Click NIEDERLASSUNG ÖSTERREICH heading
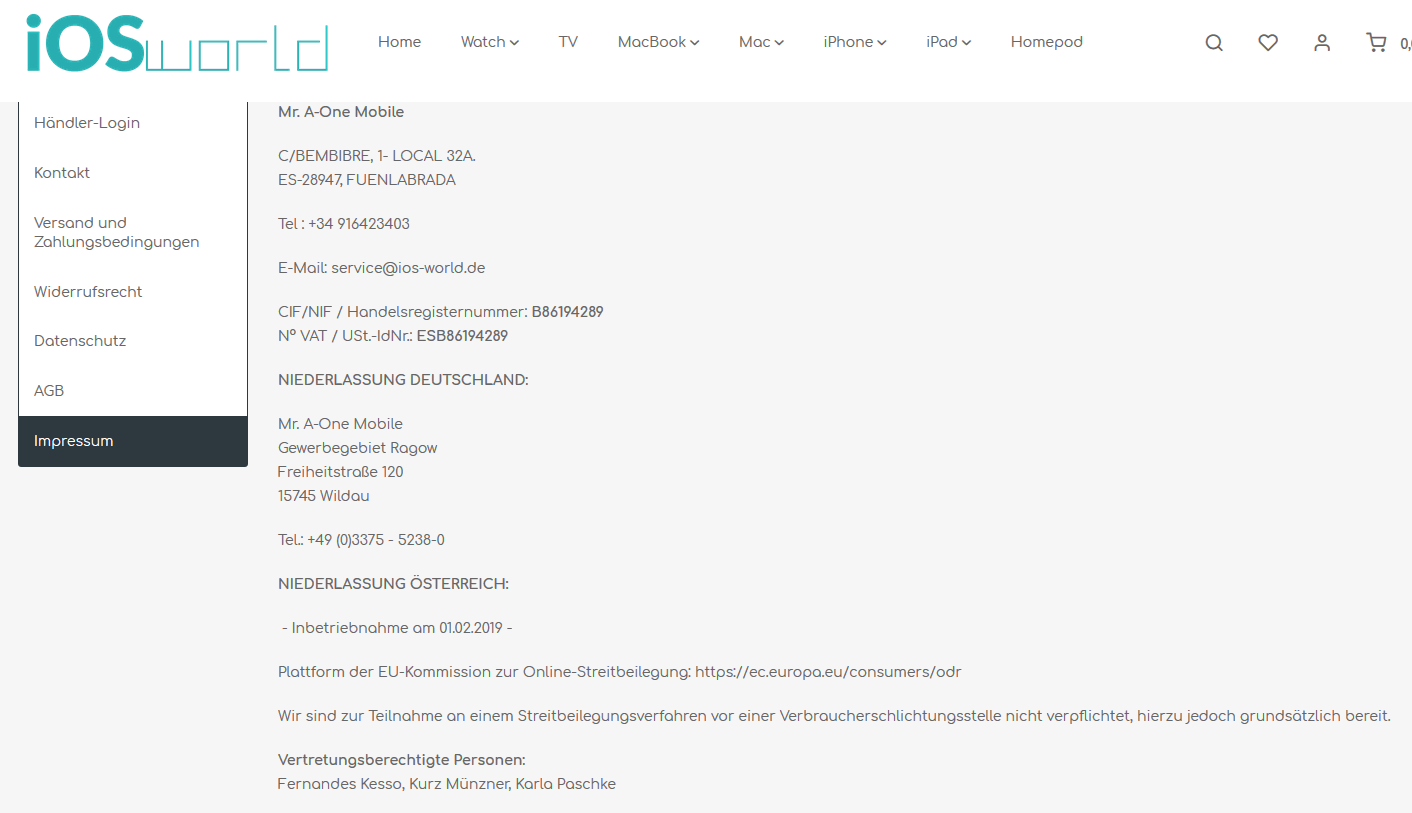Screen dimensions: 1412x813 pyautogui.click(x=393, y=584)
